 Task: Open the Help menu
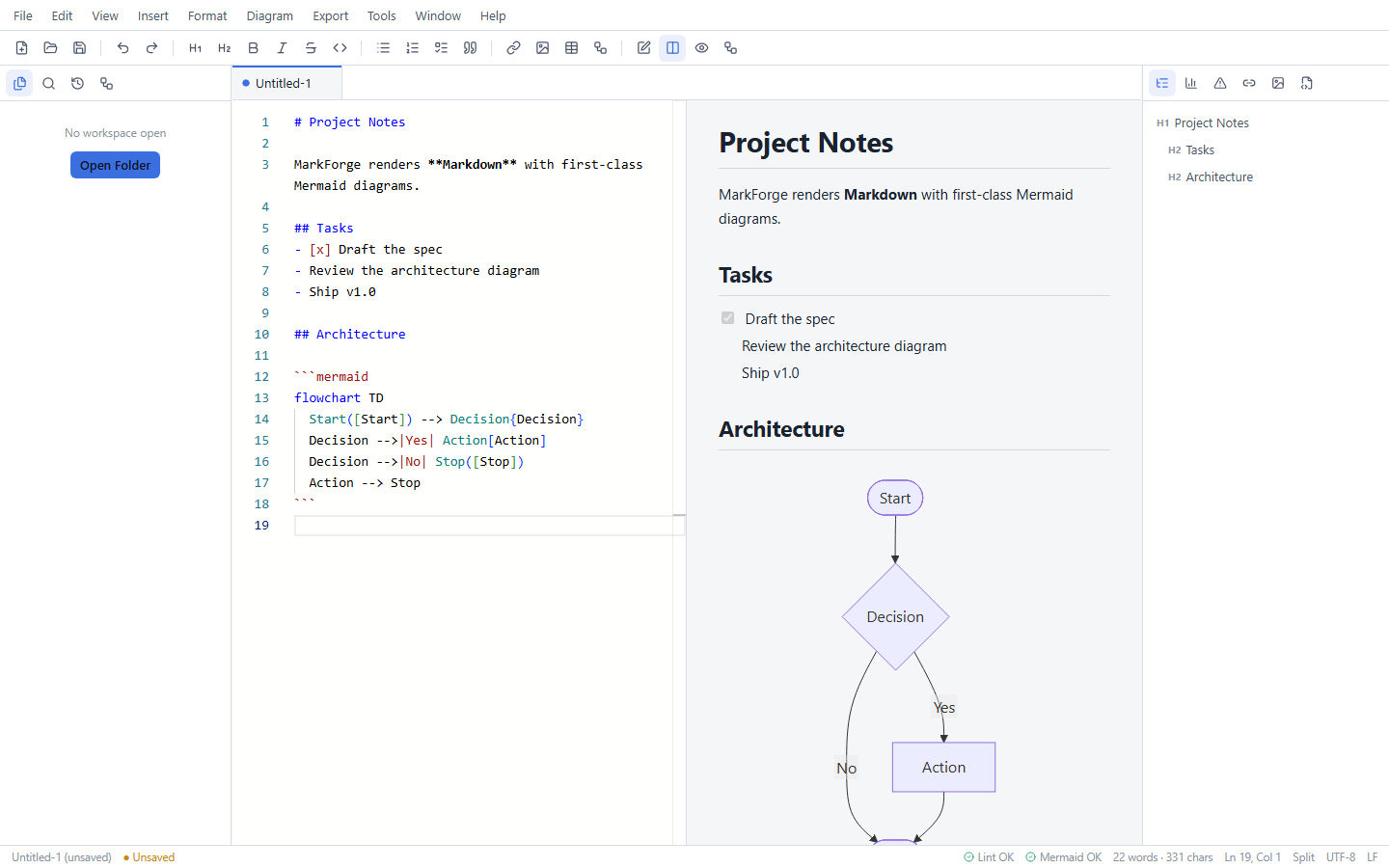coord(493,15)
